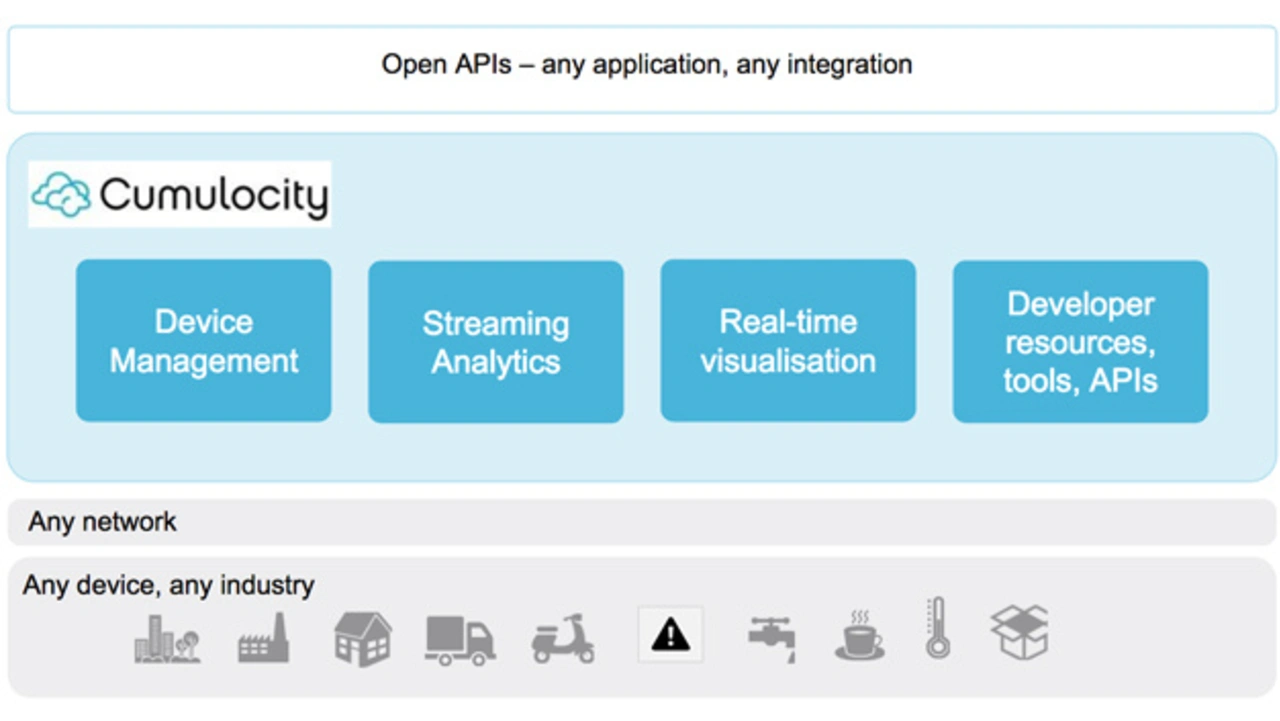Open the Real-time visualisation box
The height and width of the screenshot is (721, 1280).
coord(788,341)
